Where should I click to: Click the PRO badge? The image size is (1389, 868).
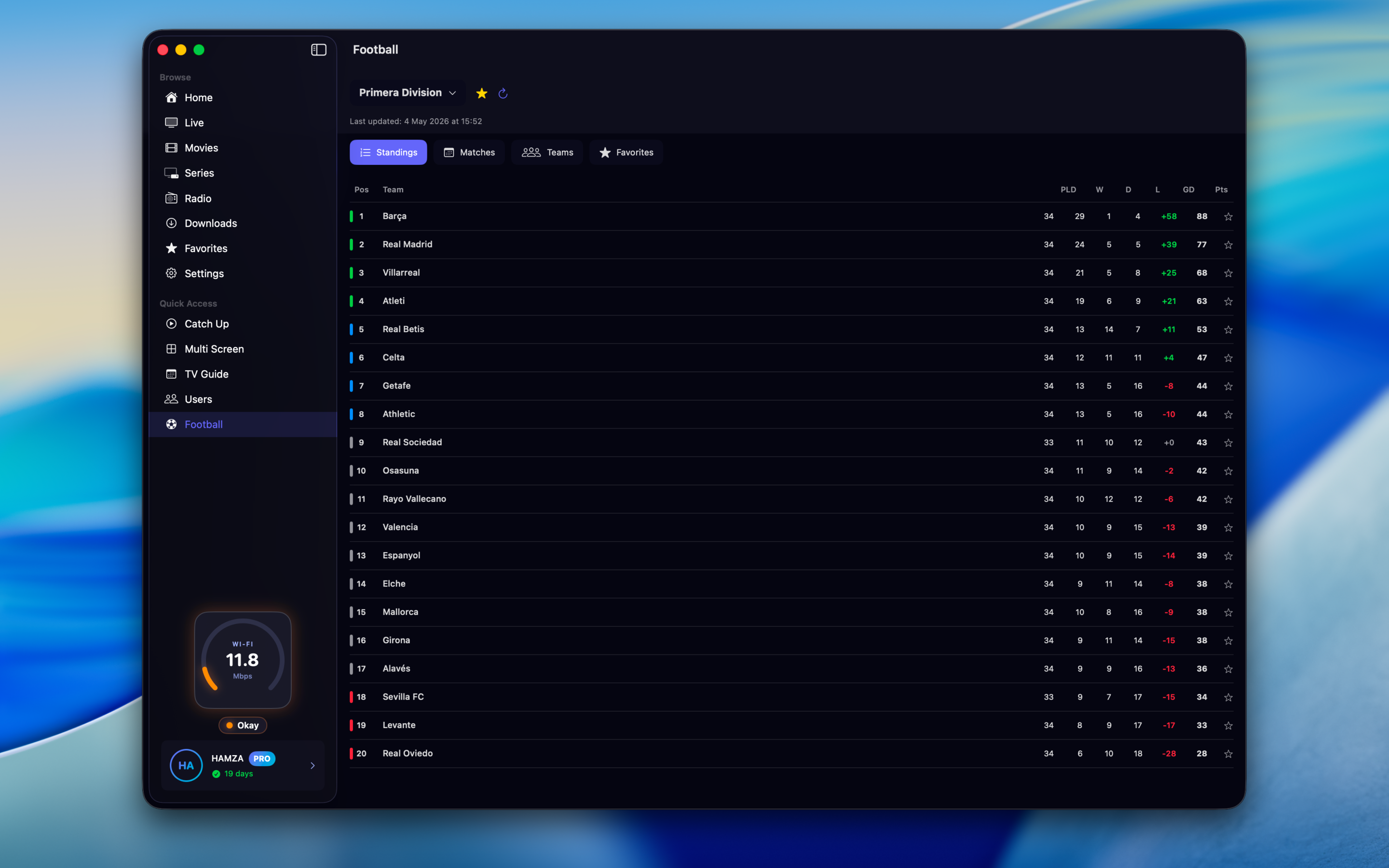tap(262, 759)
